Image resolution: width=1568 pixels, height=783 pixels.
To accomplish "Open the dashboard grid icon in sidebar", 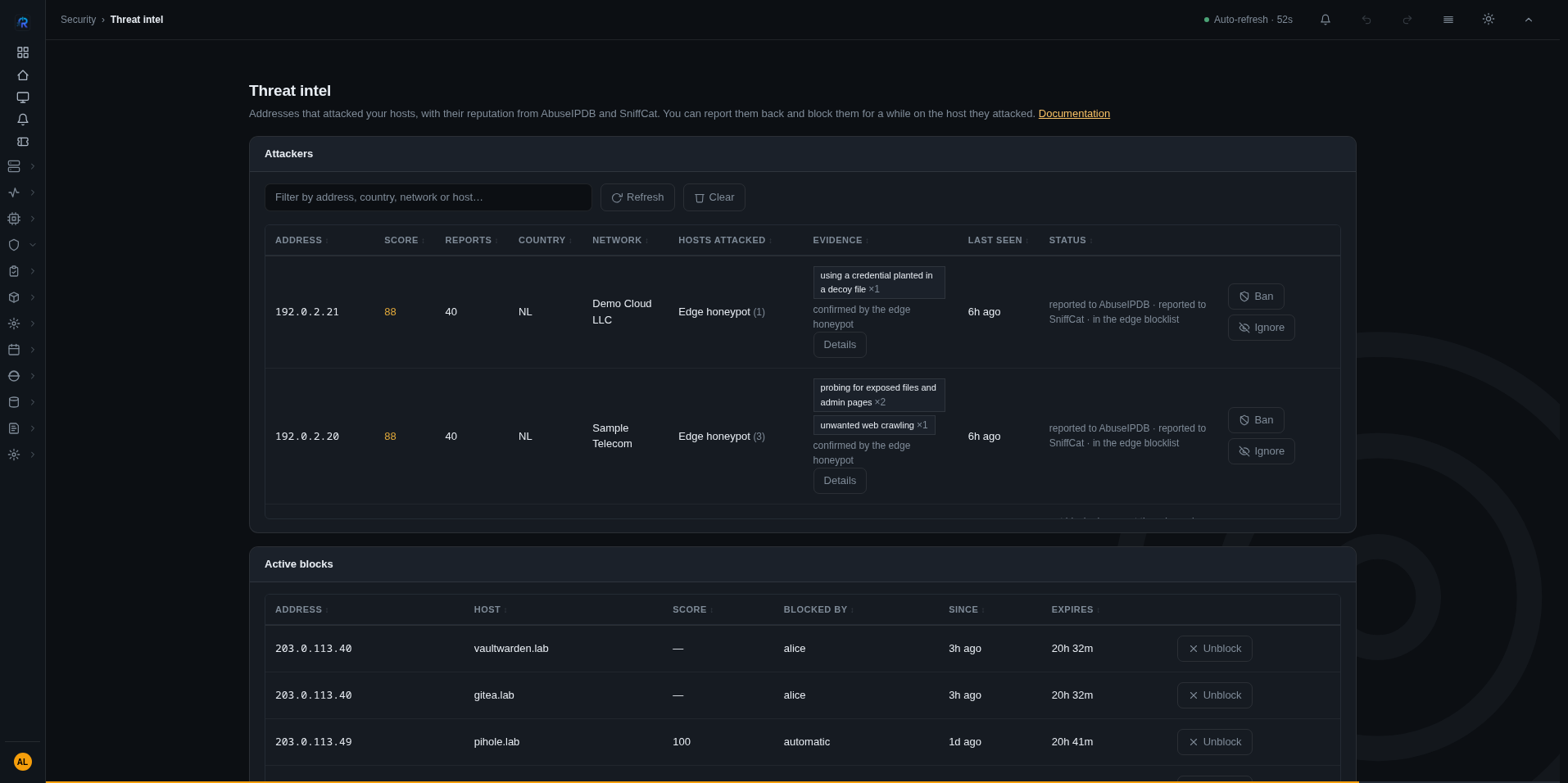I will pos(23,52).
